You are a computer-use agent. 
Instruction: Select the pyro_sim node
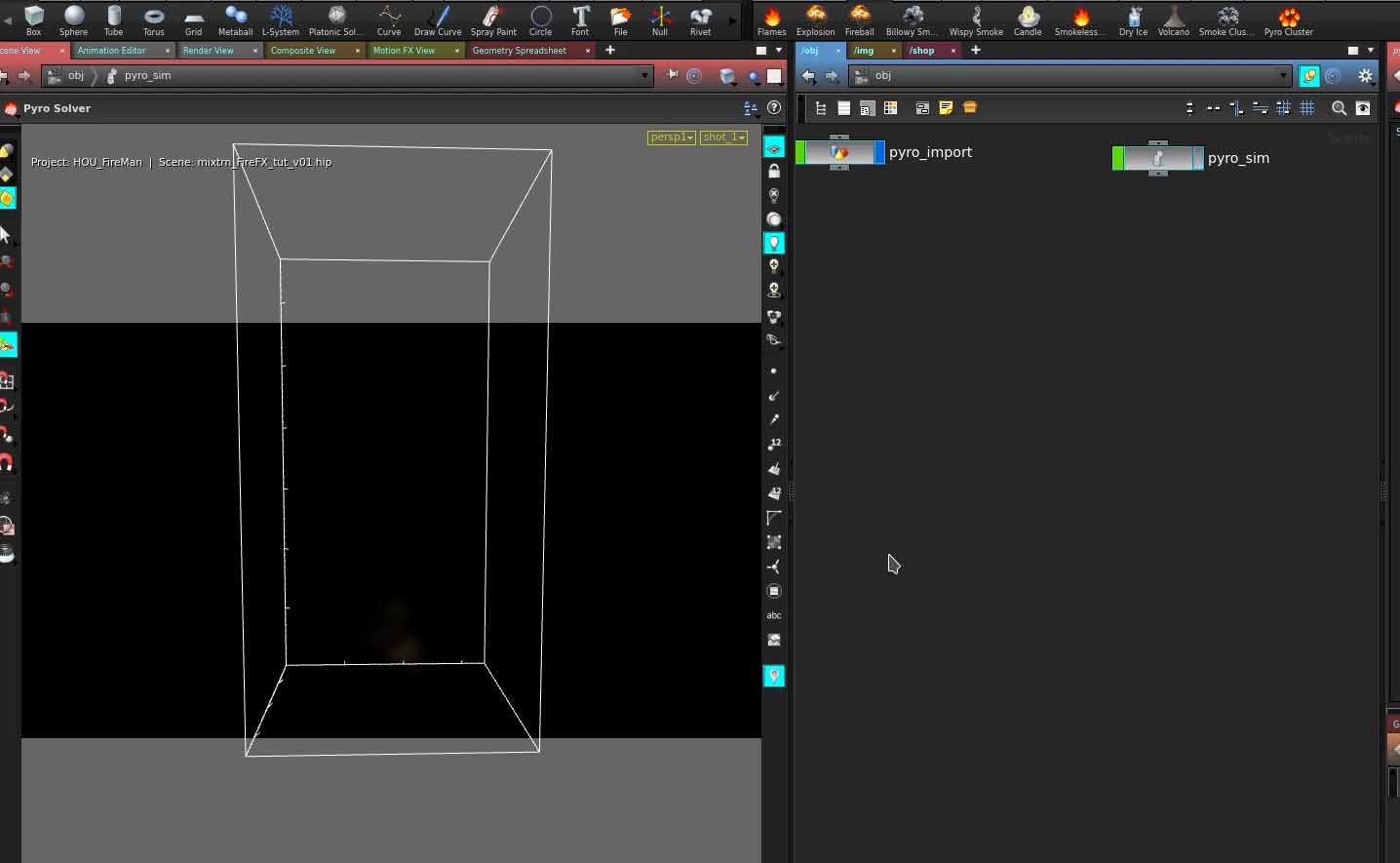pyautogui.click(x=1157, y=158)
